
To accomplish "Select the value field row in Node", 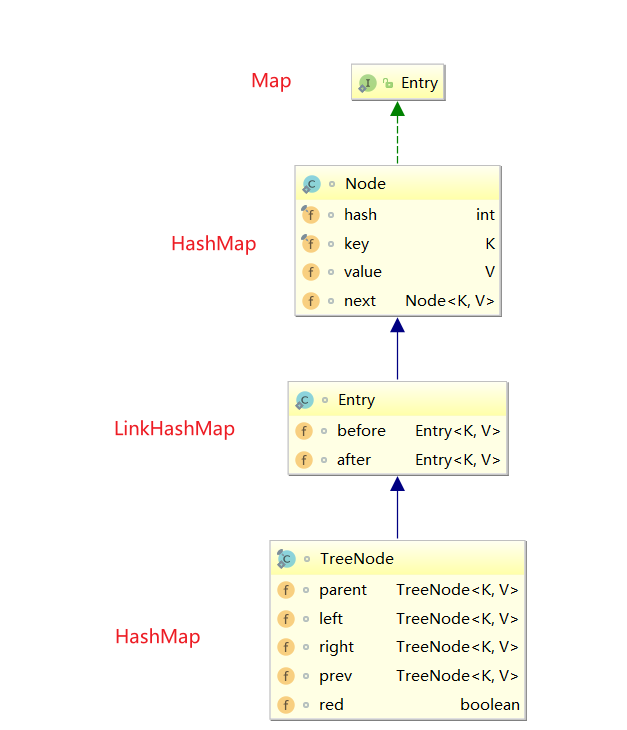I will [x=397, y=272].
